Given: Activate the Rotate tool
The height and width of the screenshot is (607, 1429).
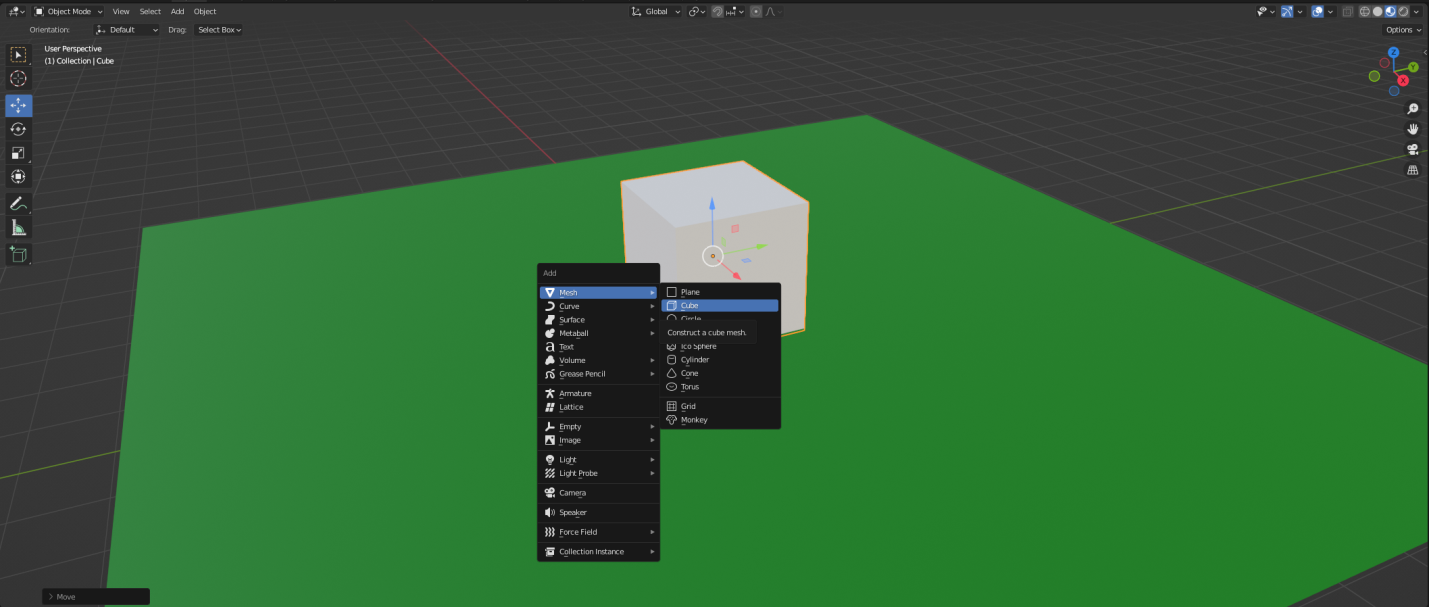Looking at the screenshot, I should [x=18, y=129].
